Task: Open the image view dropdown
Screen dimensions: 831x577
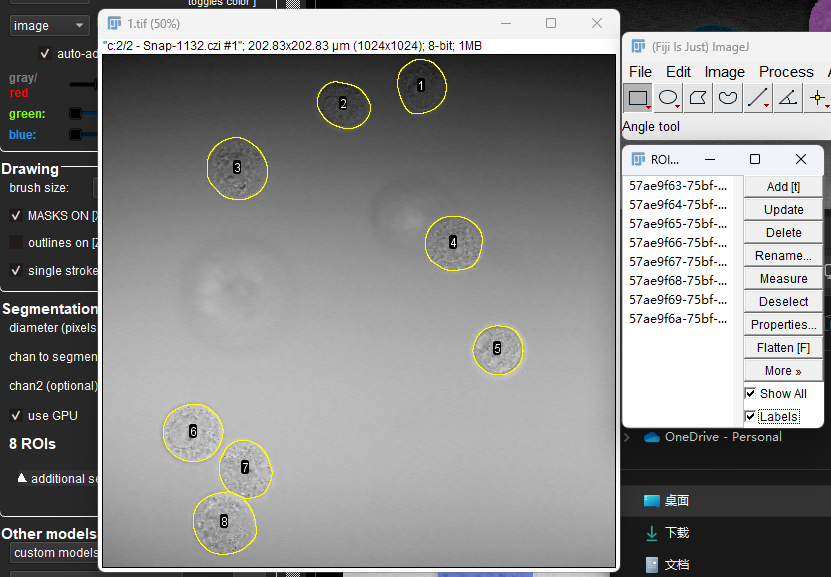Action: click(49, 25)
